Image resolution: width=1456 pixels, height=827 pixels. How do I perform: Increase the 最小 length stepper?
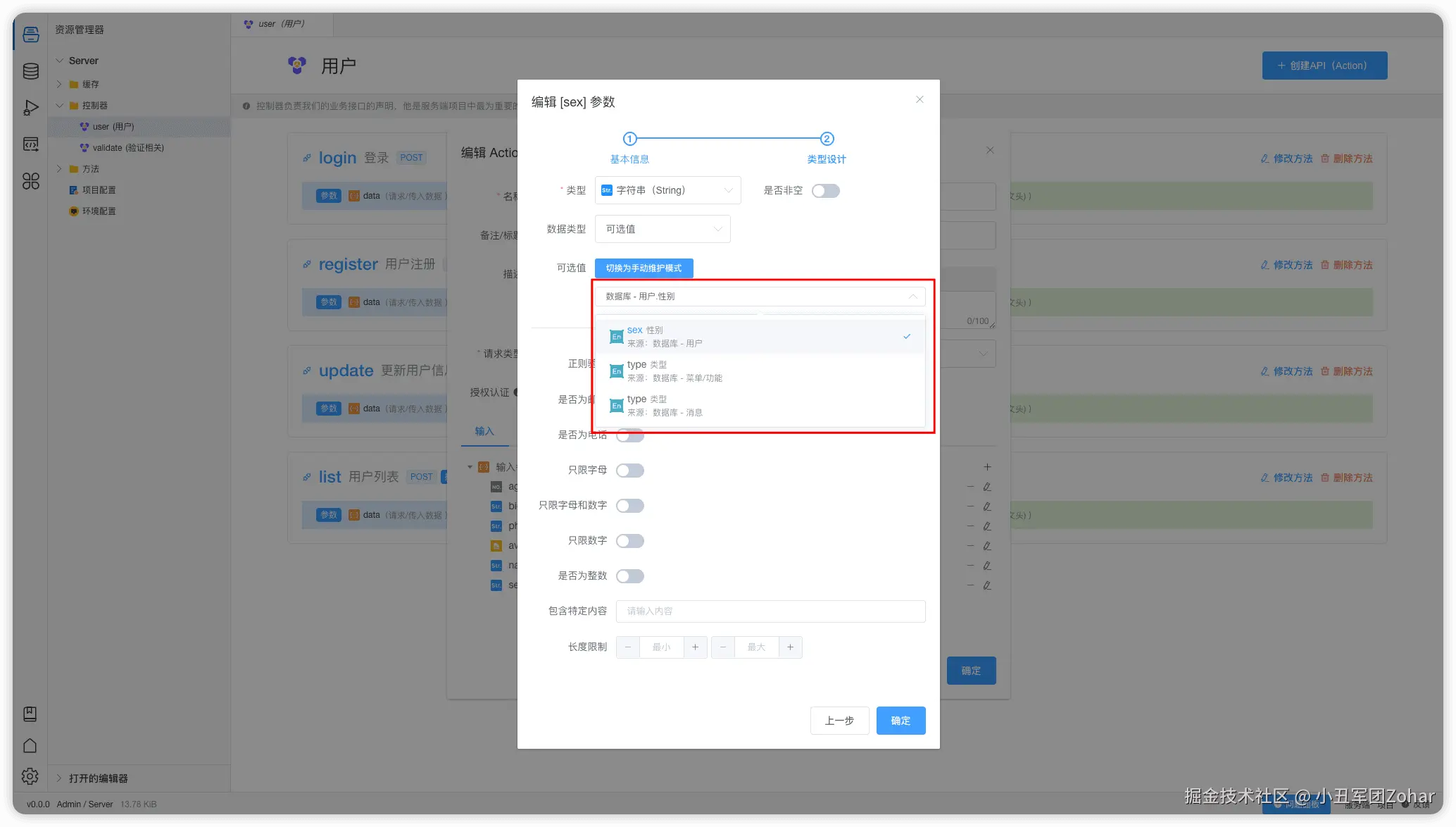[x=695, y=647]
